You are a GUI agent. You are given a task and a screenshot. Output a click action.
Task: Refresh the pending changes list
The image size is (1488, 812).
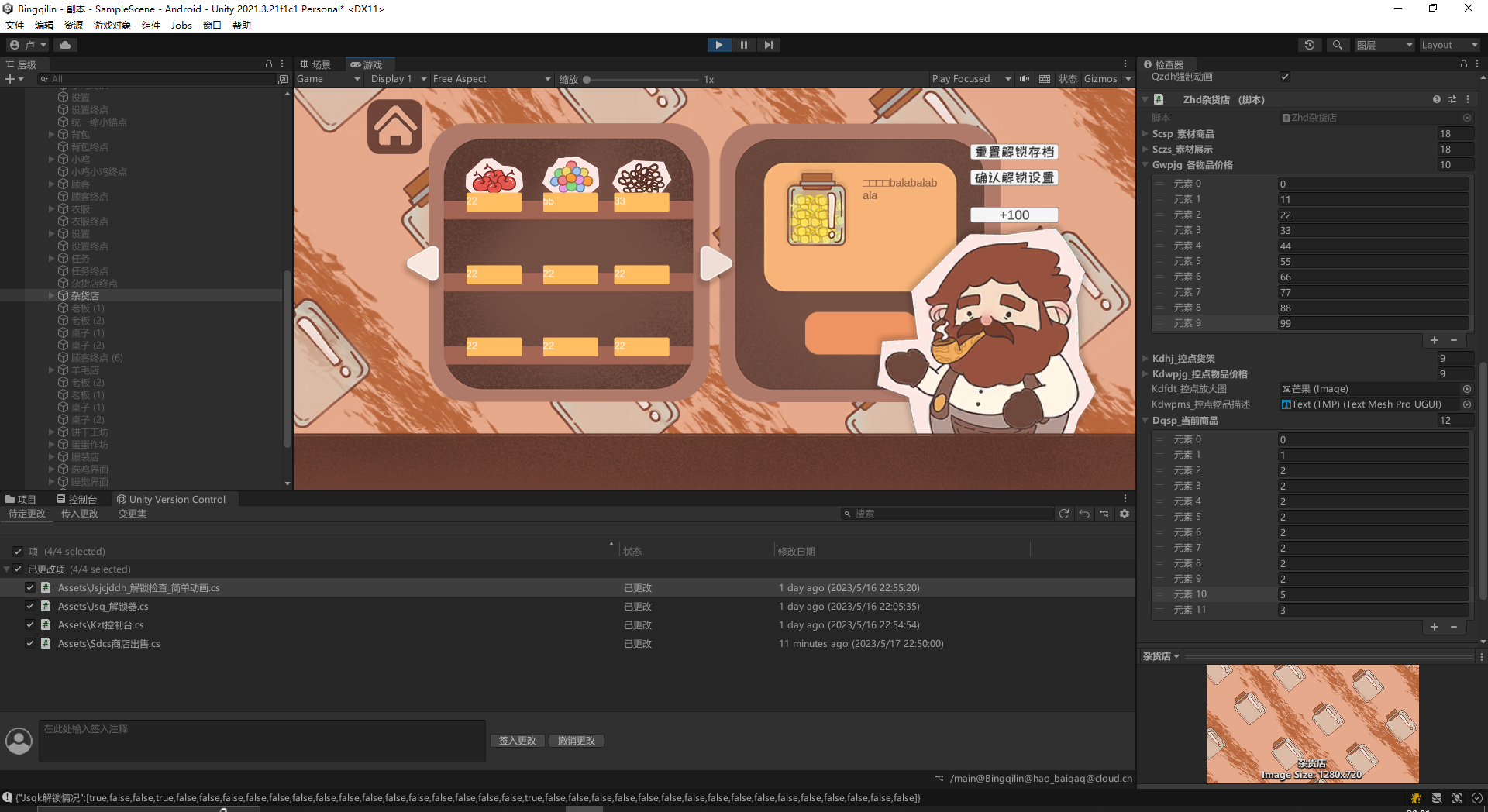[x=1064, y=514]
